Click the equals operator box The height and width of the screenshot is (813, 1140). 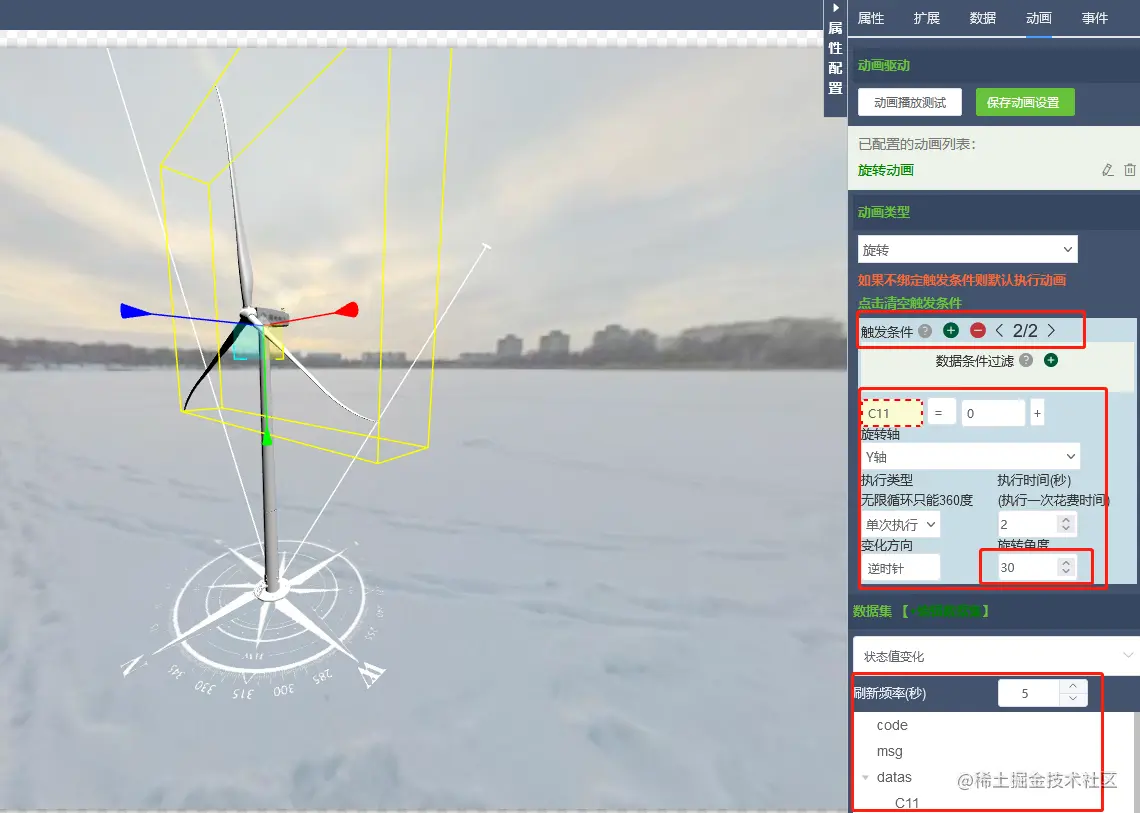tap(941, 412)
